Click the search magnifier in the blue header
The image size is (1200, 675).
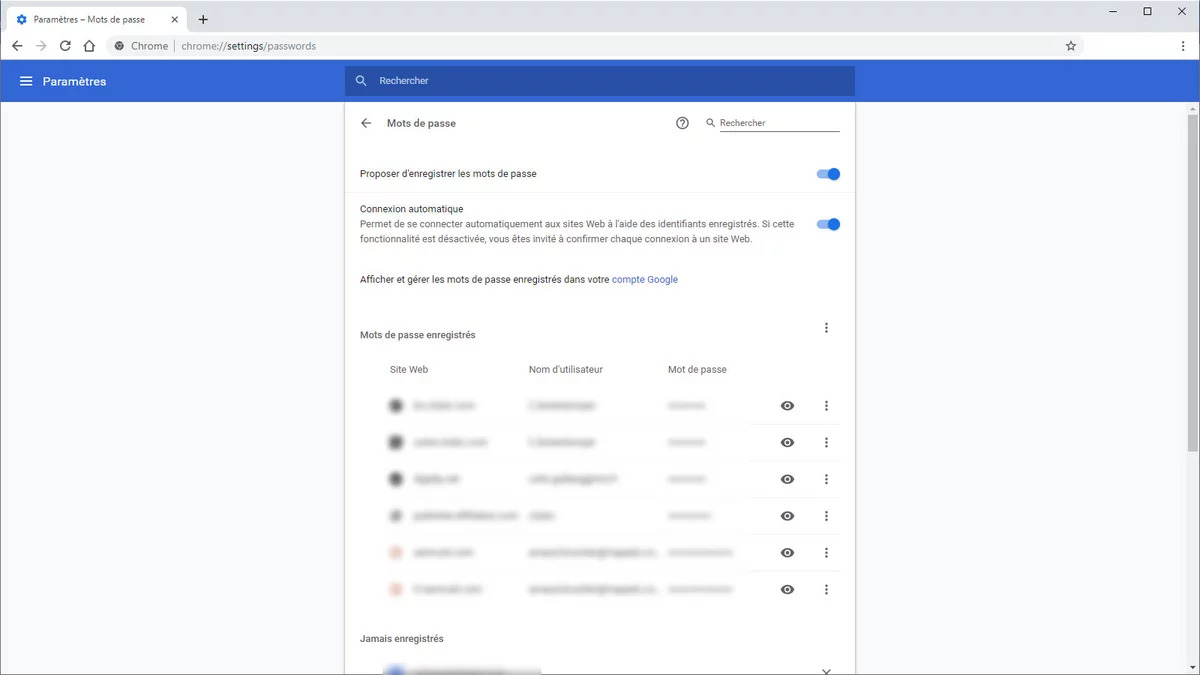[360, 81]
